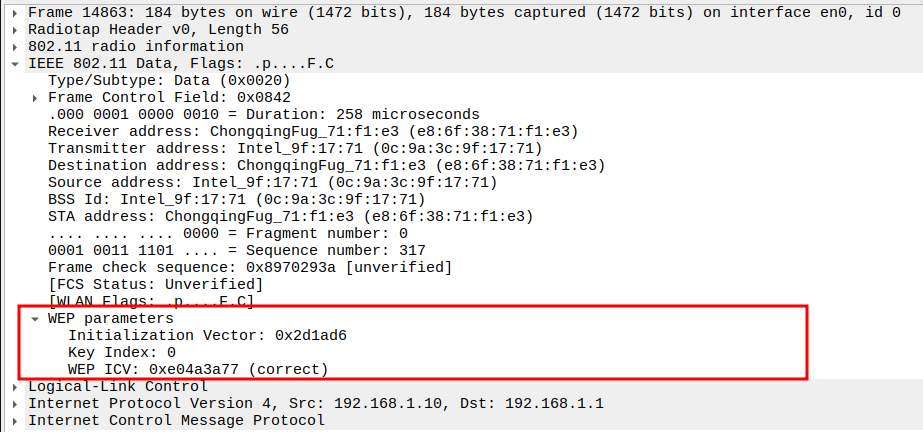Collapse the WEP parameters section

tap(35, 318)
